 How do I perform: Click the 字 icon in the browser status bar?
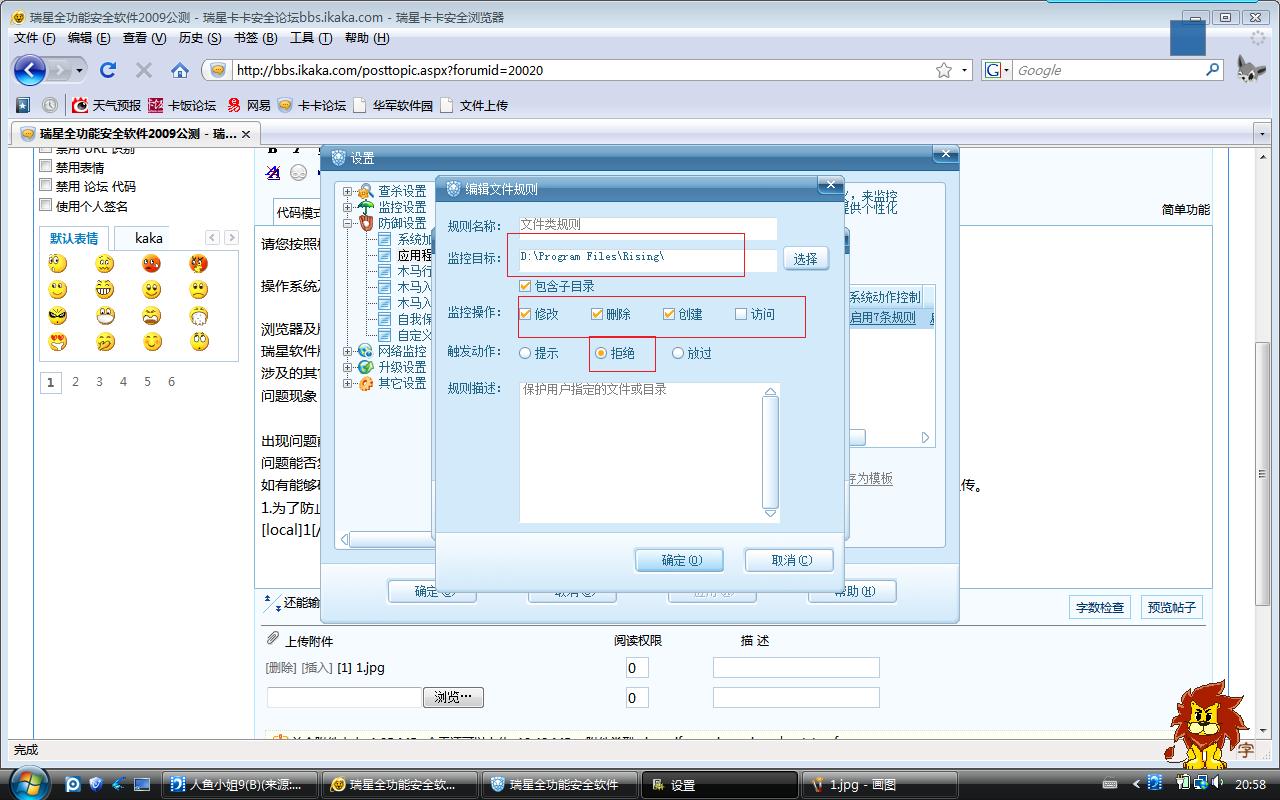pos(1247,749)
